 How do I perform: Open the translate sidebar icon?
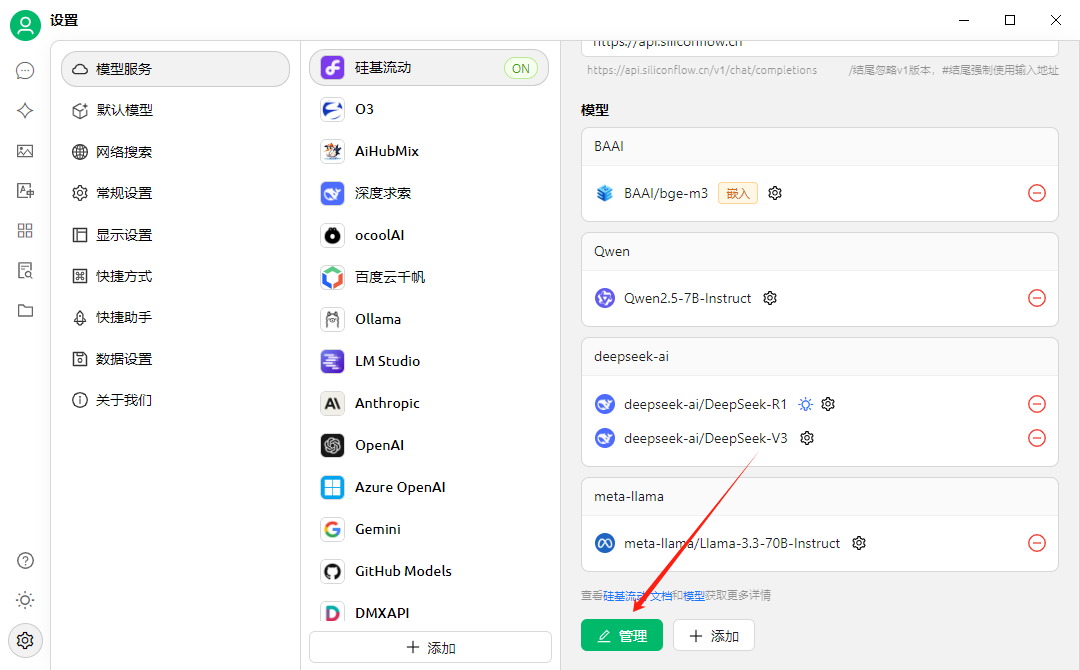(x=25, y=191)
